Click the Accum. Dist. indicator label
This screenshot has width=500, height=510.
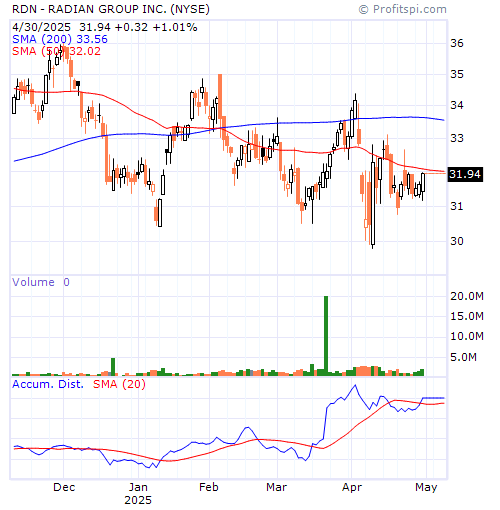pos(48,384)
